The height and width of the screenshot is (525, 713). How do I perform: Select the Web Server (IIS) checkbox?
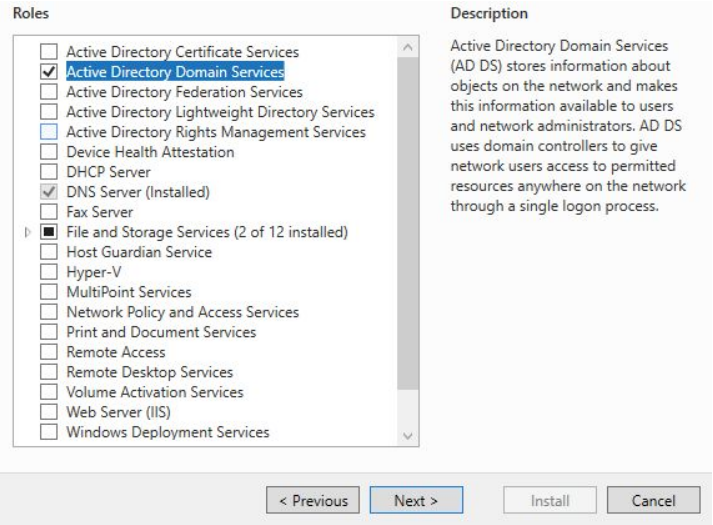[x=47, y=412]
